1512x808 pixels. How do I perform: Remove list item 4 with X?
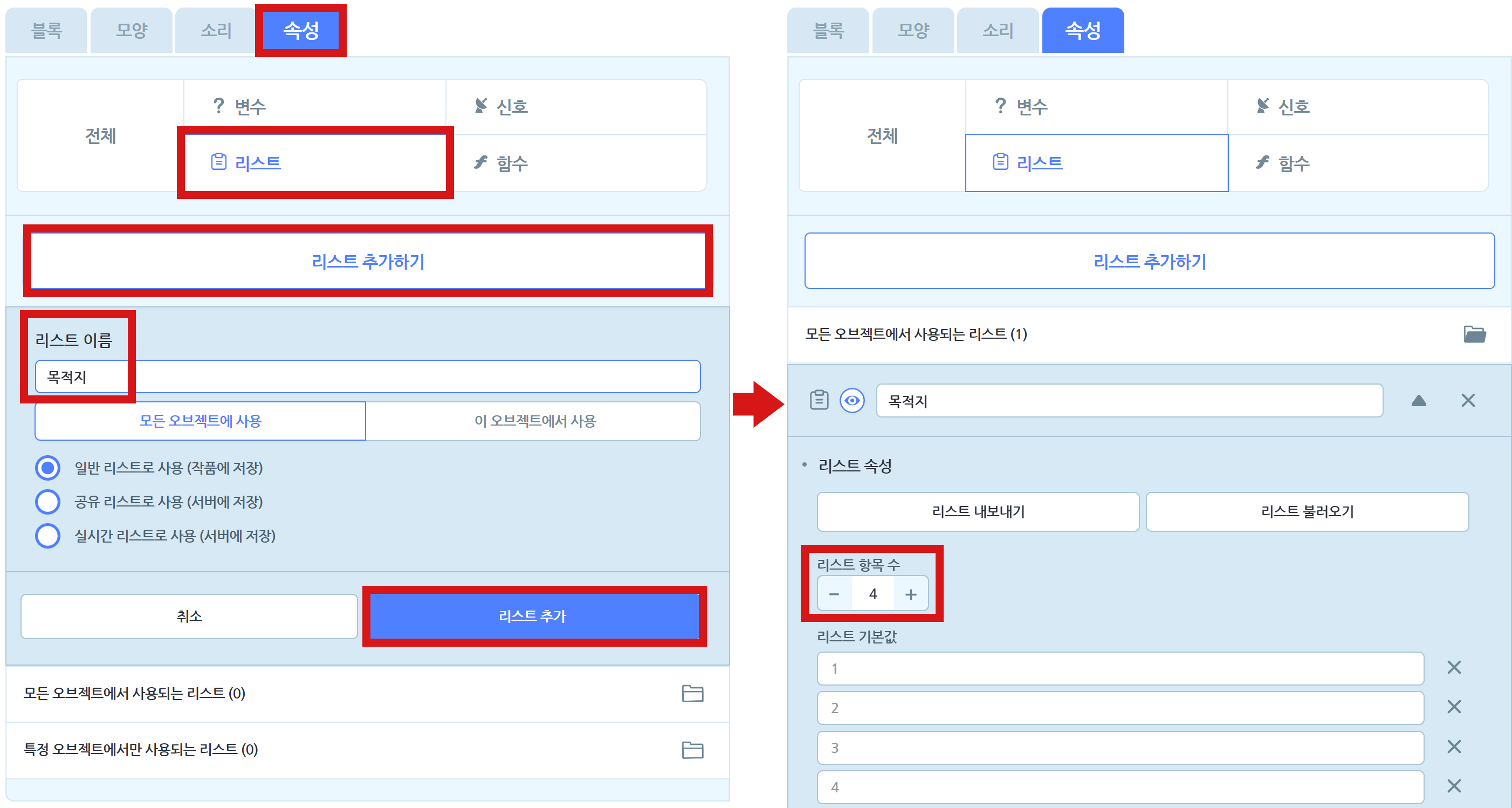click(1454, 786)
